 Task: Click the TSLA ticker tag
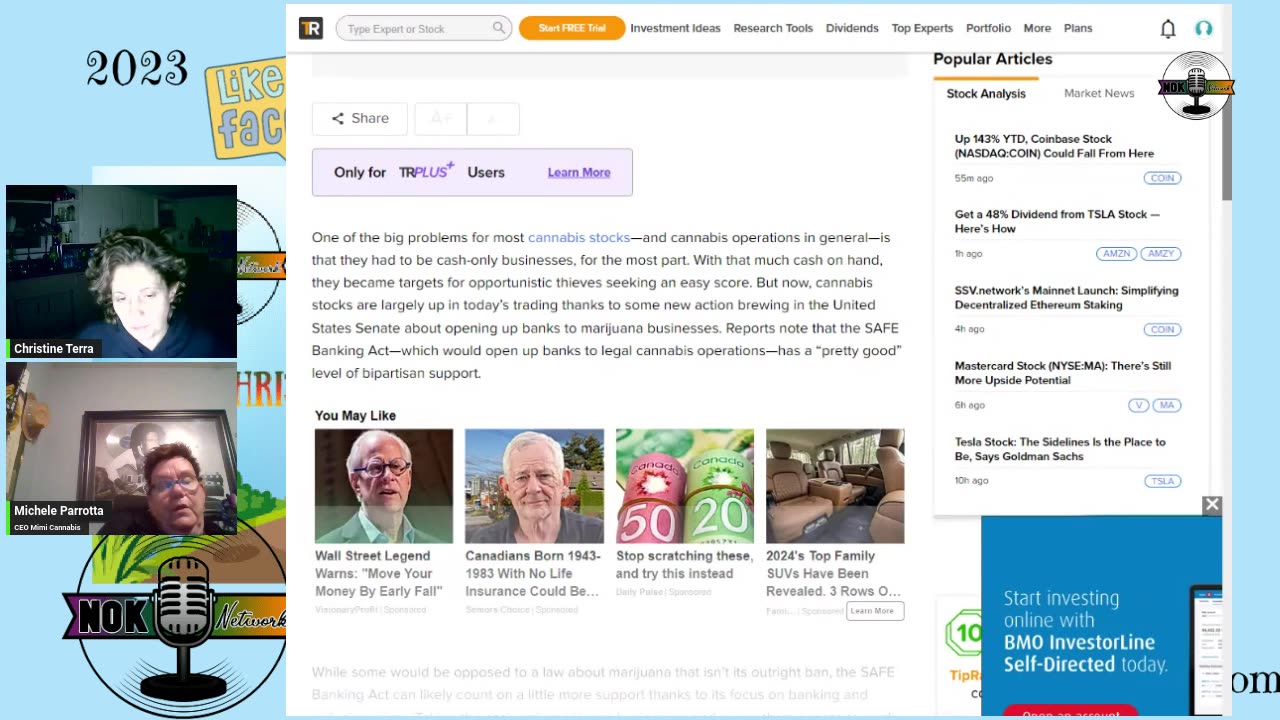tap(1162, 481)
